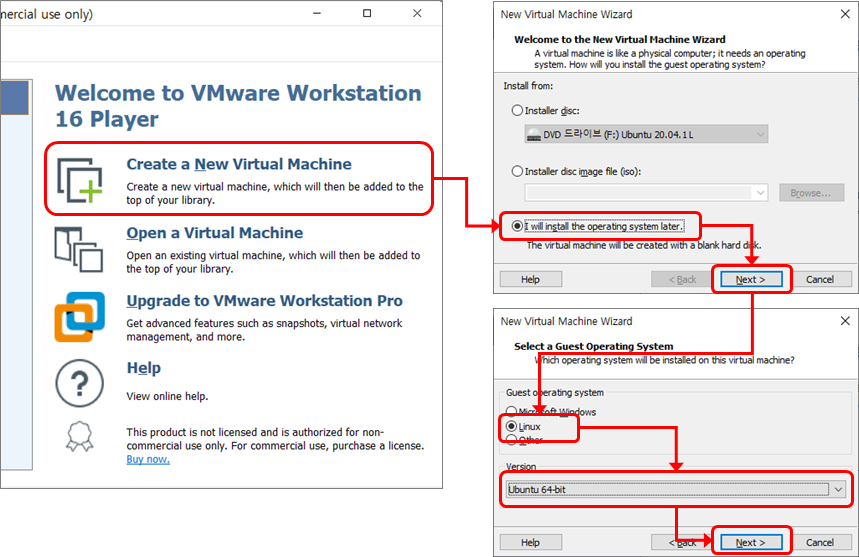Click Back in Select a Guest OS dialog

[x=682, y=542]
